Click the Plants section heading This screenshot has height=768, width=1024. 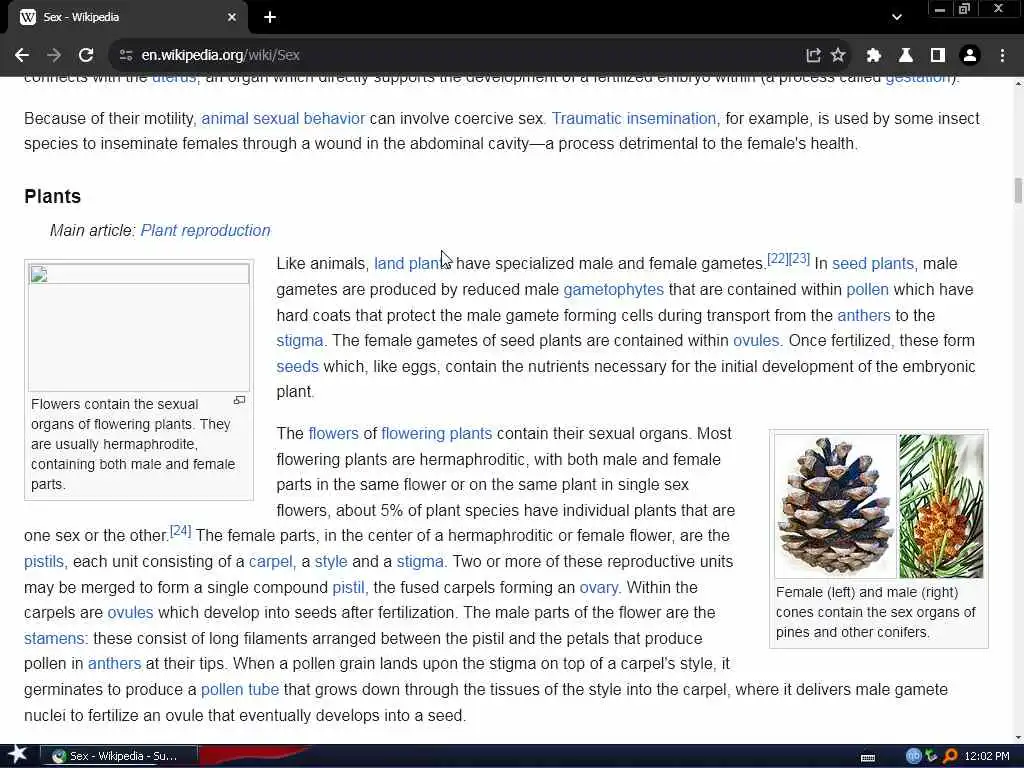click(52, 197)
